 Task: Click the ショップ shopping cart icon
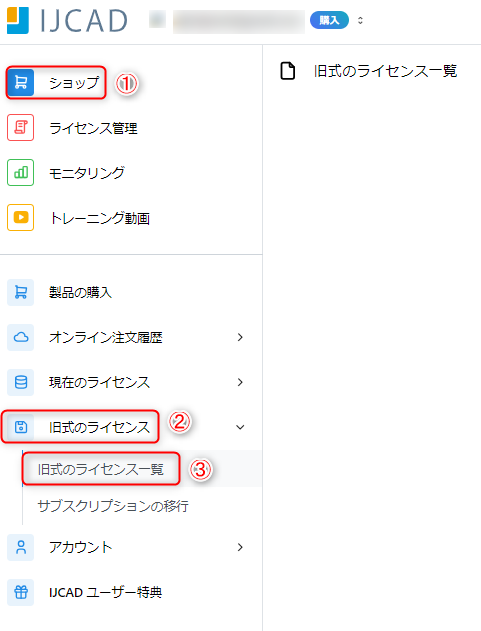pyautogui.click(x=21, y=82)
